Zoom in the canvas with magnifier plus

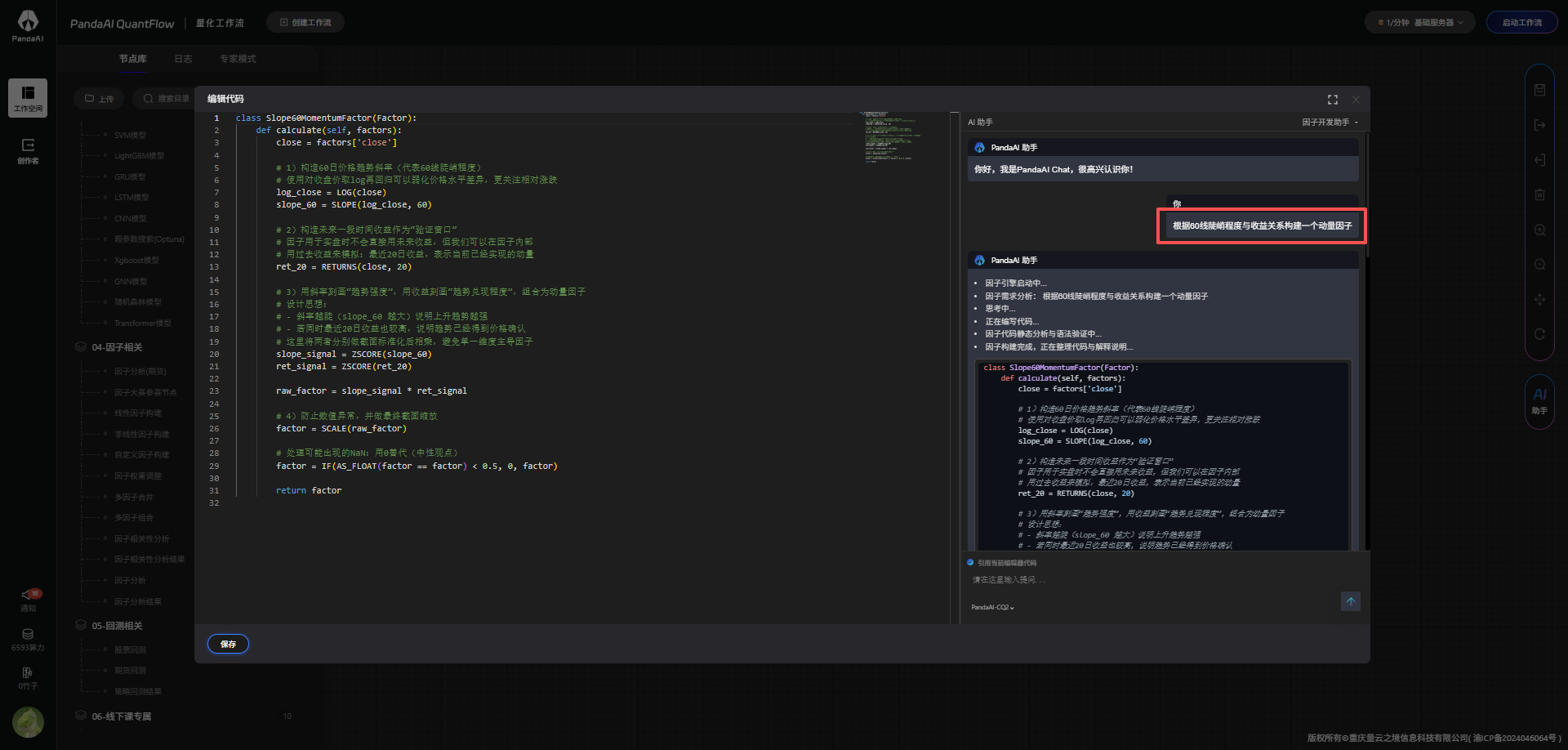1539,230
